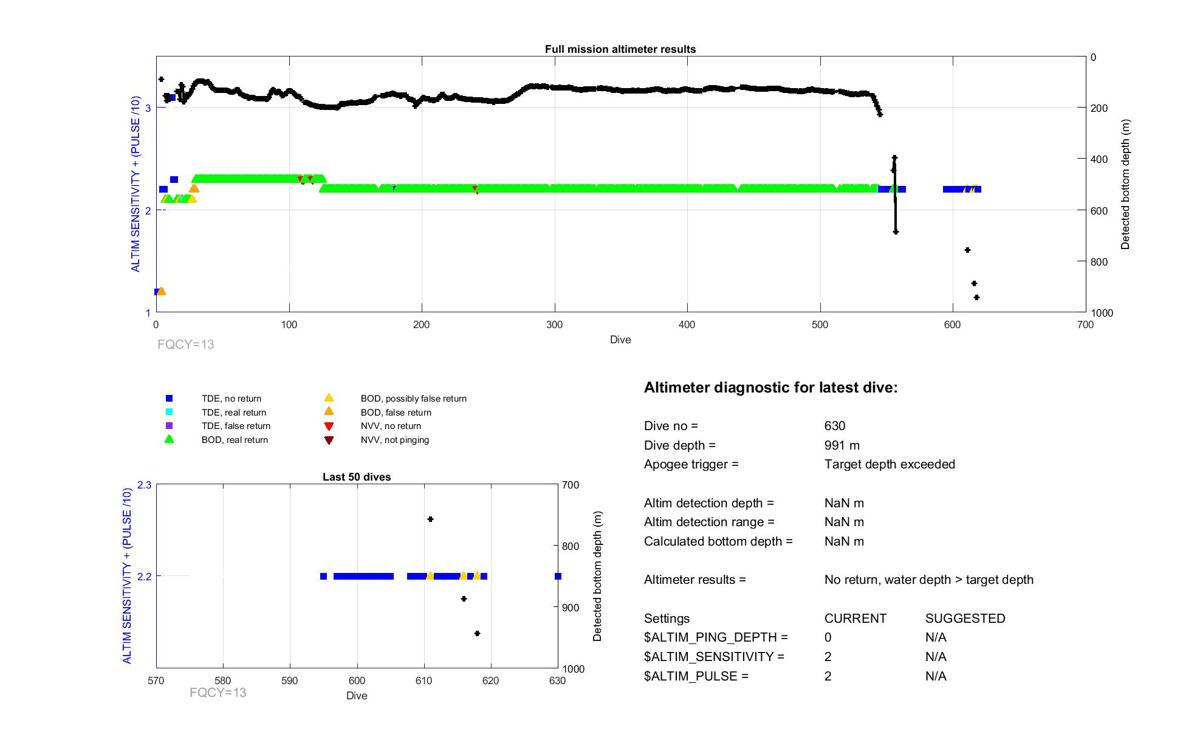Click the blue square at dive 630 in Last 50 dives
The width and height of the screenshot is (1200, 751).
coord(557,576)
